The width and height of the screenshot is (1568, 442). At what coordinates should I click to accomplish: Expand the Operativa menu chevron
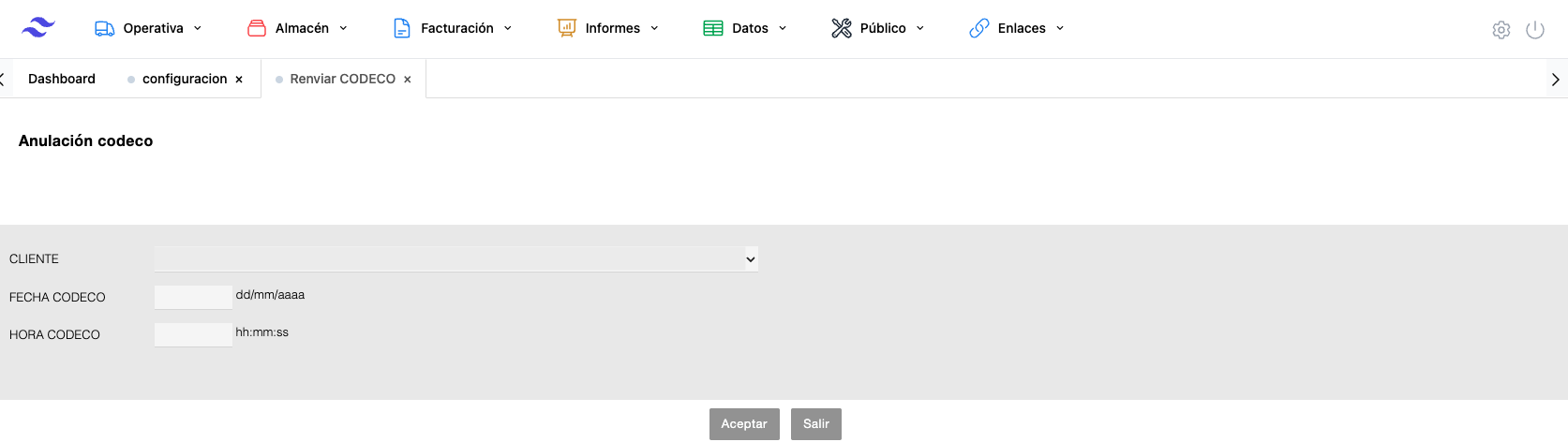[198, 28]
